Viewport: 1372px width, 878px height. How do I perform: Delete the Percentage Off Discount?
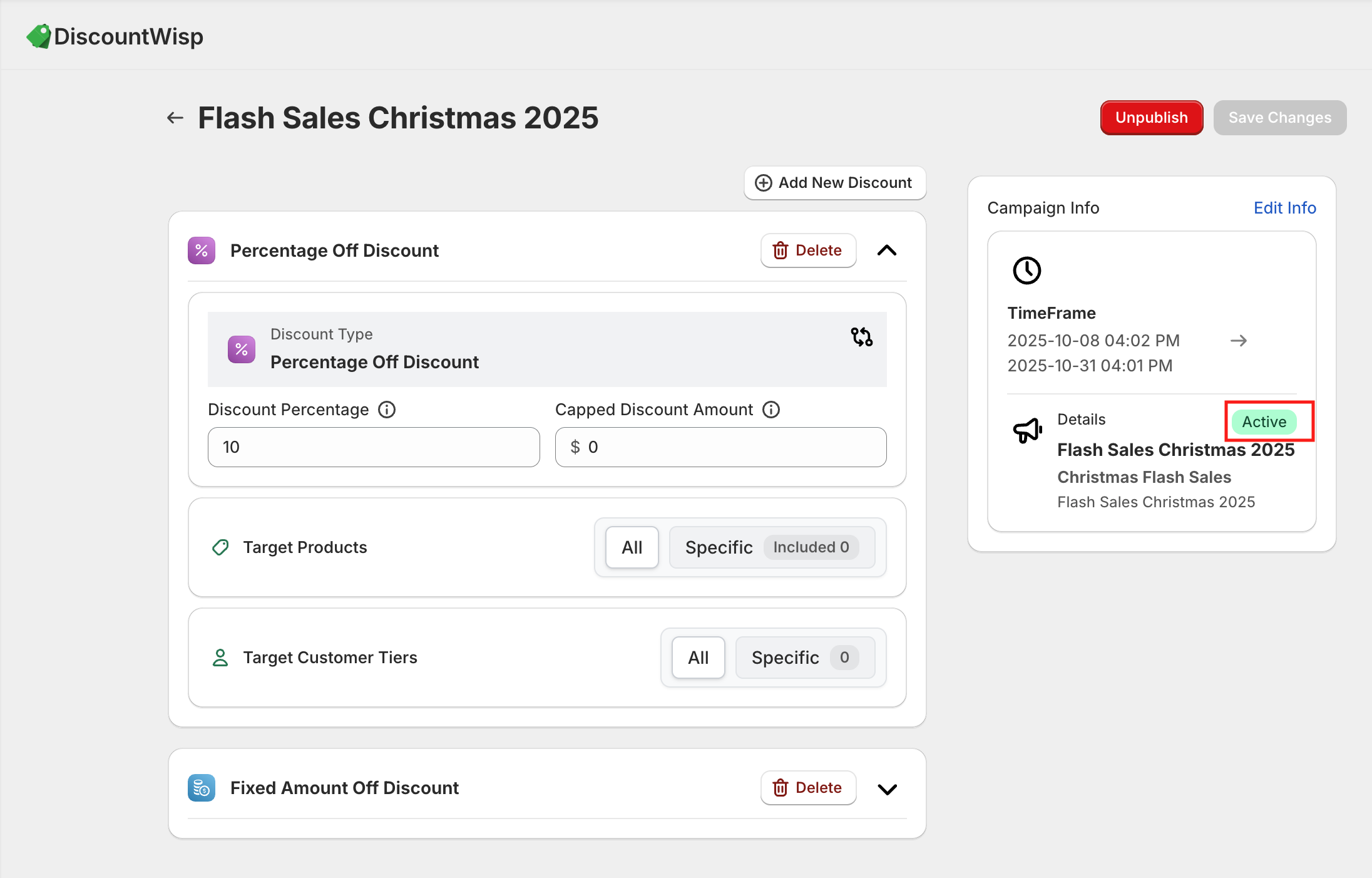click(x=808, y=250)
